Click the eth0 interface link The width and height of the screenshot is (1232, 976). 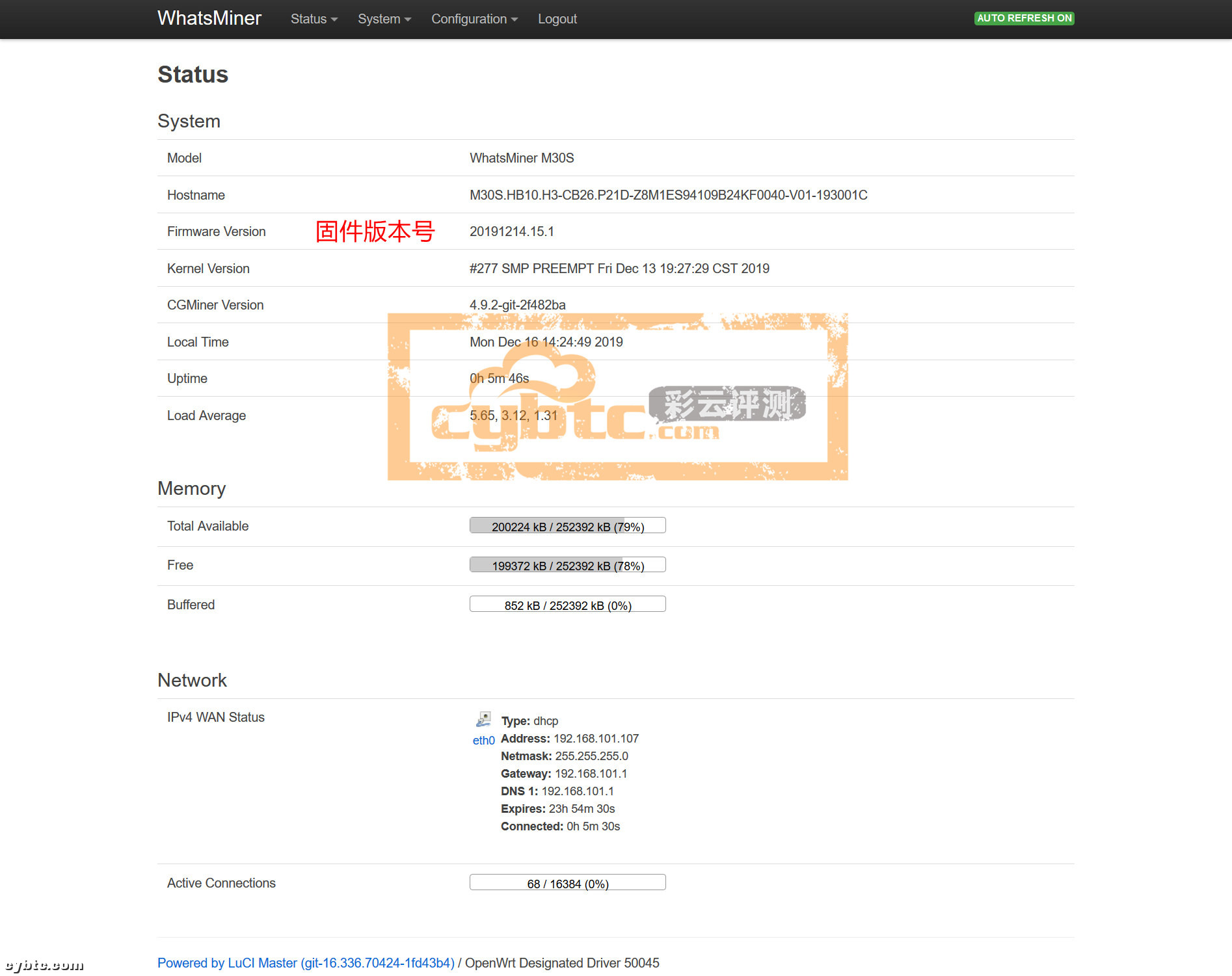pos(483,740)
